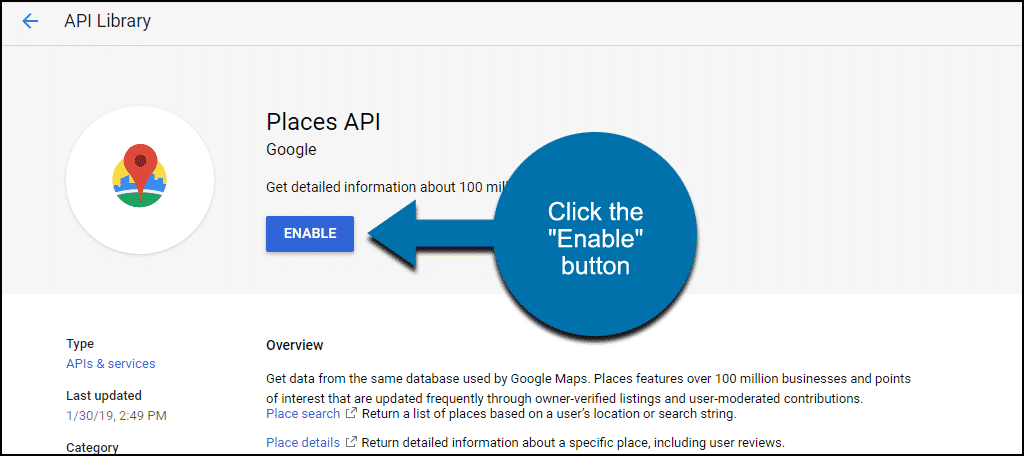Click the blue ENABLE button

[310, 233]
